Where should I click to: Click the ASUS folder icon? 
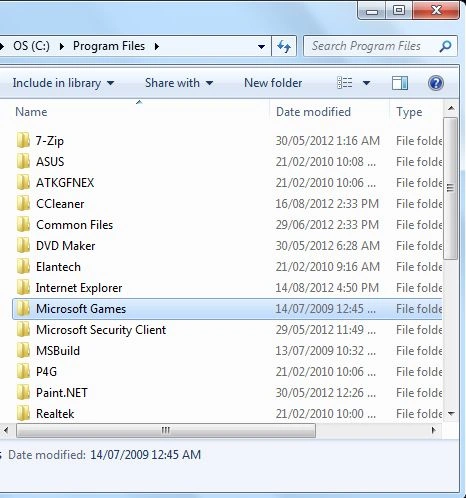point(23,161)
